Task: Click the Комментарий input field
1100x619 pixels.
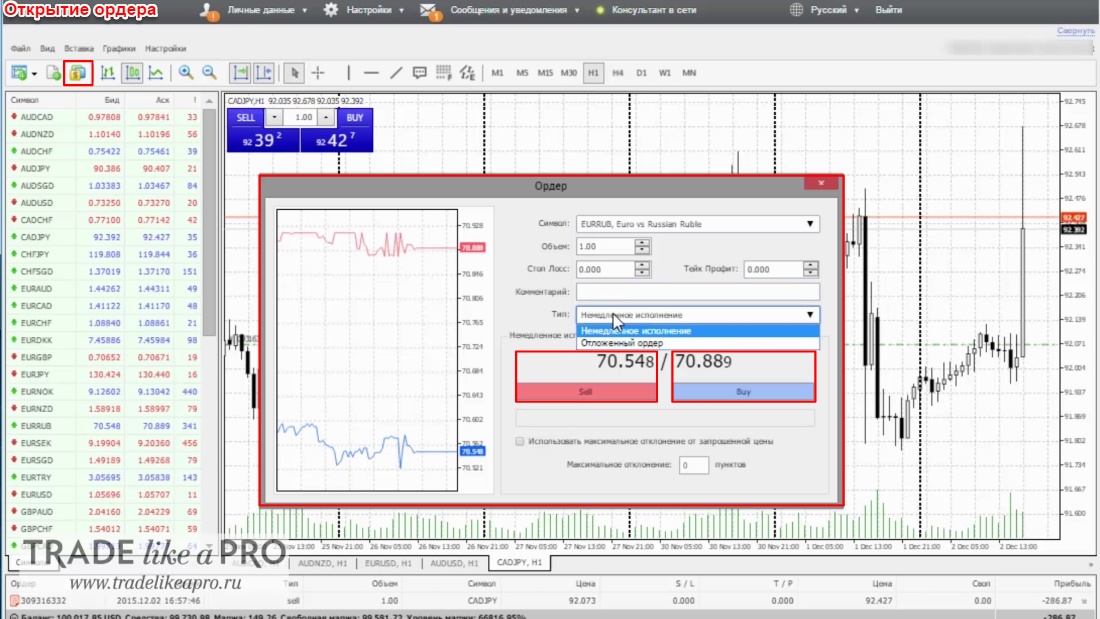Action: click(697, 292)
